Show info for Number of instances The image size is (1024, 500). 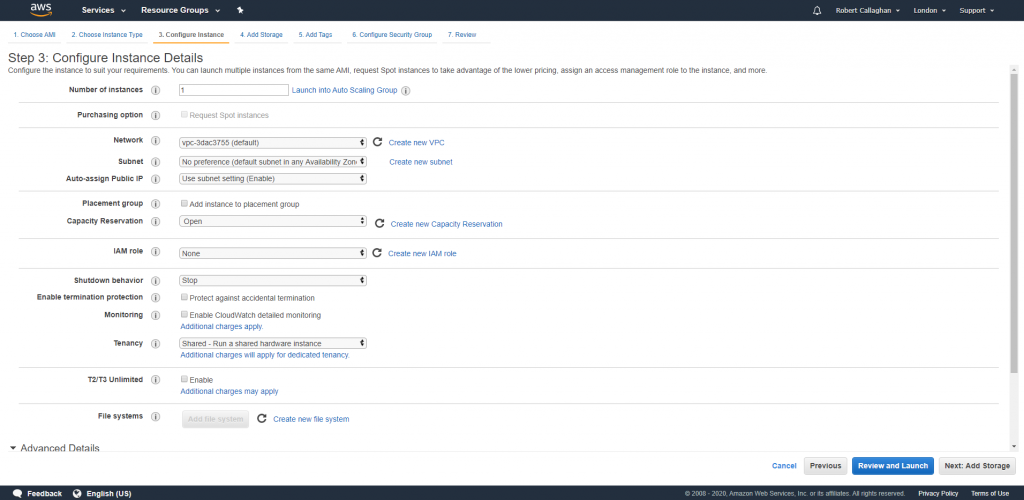click(x=155, y=91)
